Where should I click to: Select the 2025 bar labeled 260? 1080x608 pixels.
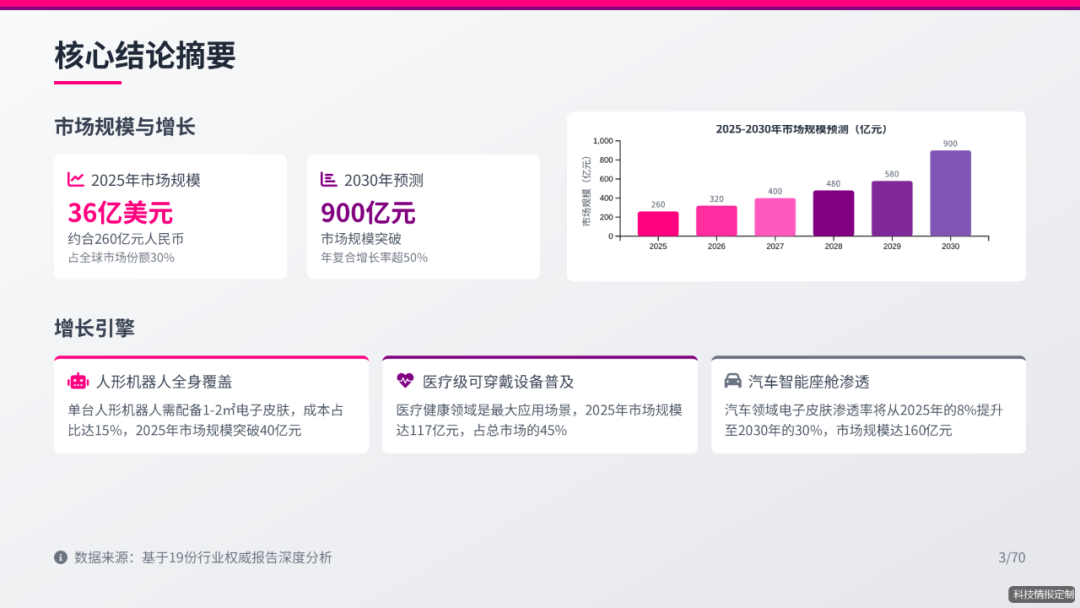click(x=658, y=224)
